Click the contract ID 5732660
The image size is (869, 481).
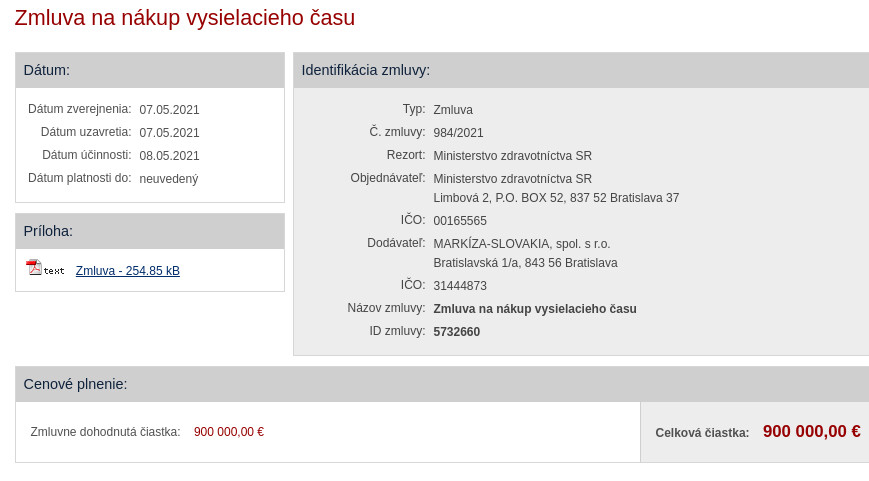457,332
